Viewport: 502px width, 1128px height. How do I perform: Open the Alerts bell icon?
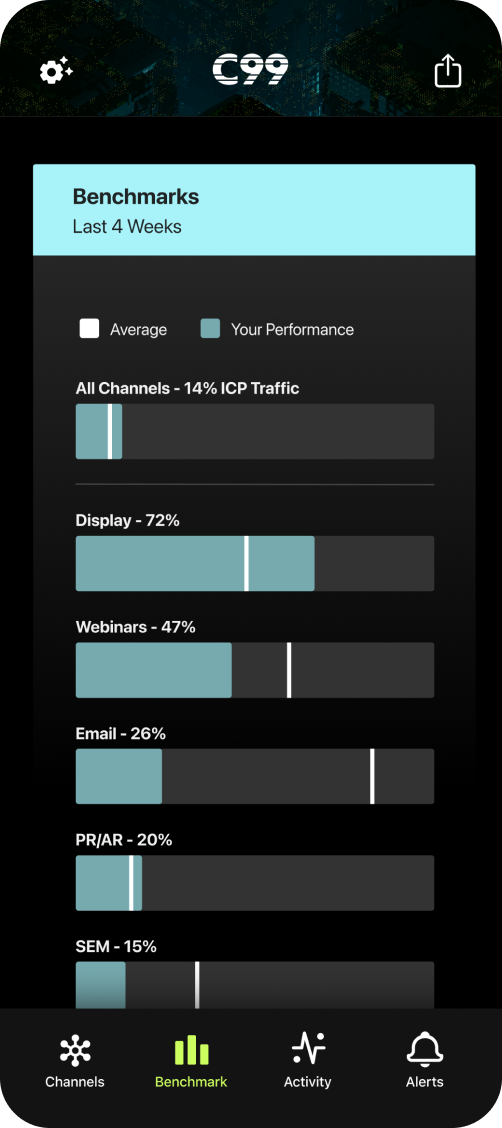click(x=425, y=1050)
